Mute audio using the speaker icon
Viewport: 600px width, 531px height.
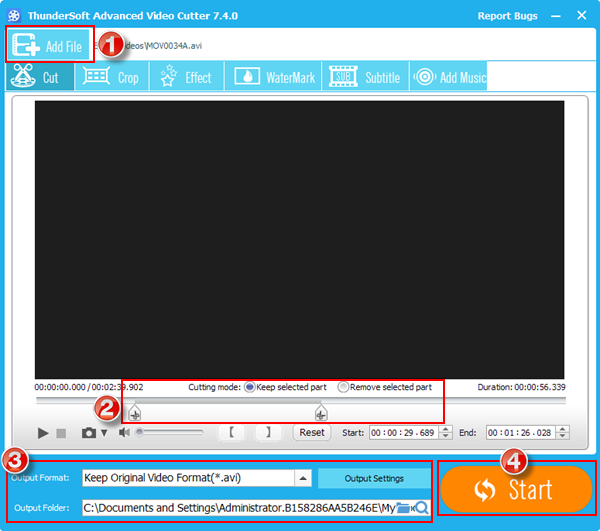click(x=124, y=433)
